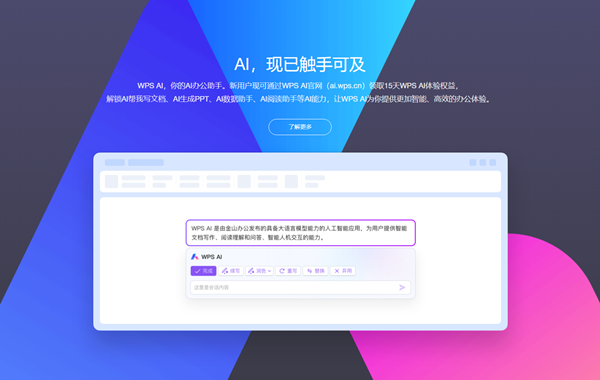Focus the WPS AI conversation input field
This screenshot has width=600, height=380.
click(300, 287)
